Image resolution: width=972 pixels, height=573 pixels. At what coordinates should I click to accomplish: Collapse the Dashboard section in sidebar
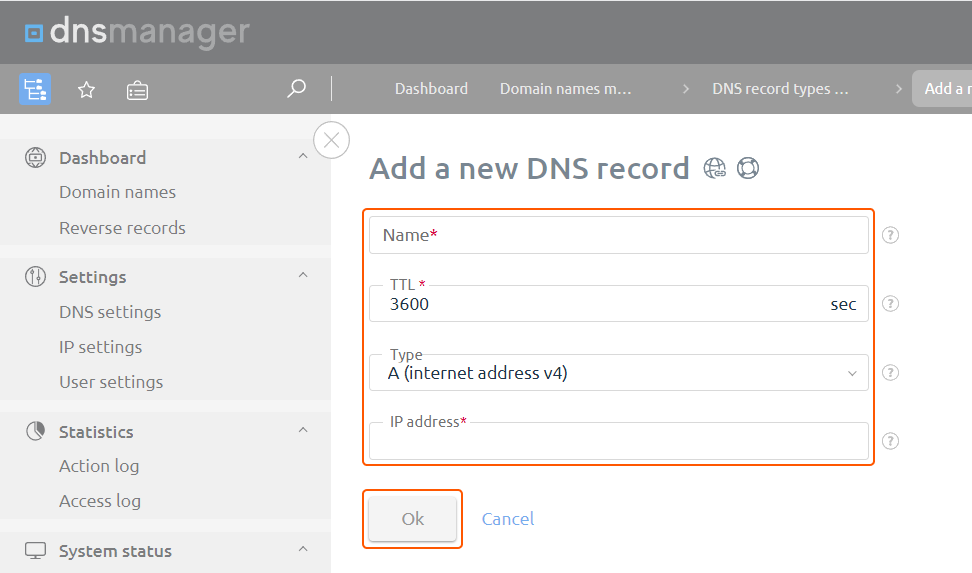point(303,156)
